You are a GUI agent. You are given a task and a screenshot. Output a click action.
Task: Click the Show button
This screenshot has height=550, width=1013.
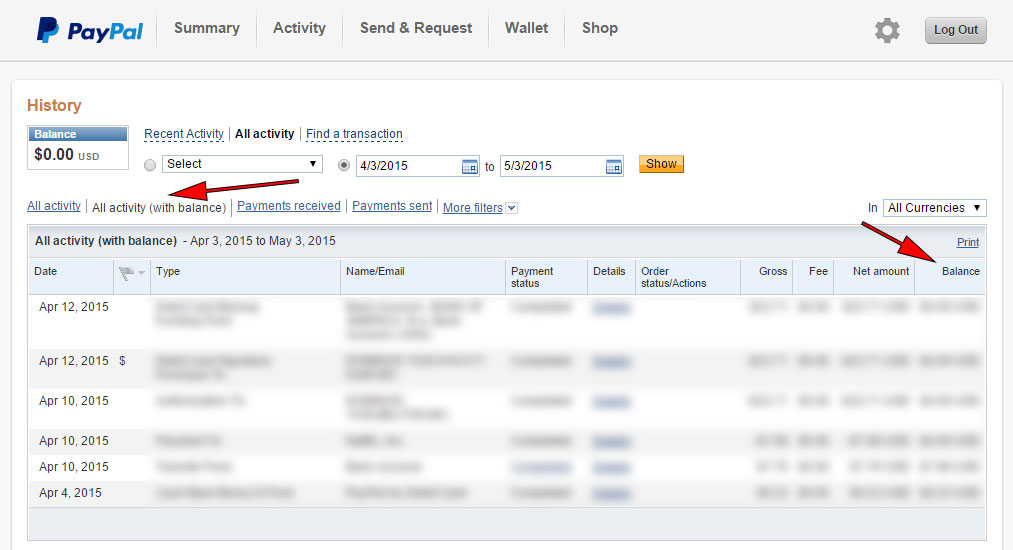tap(661, 164)
